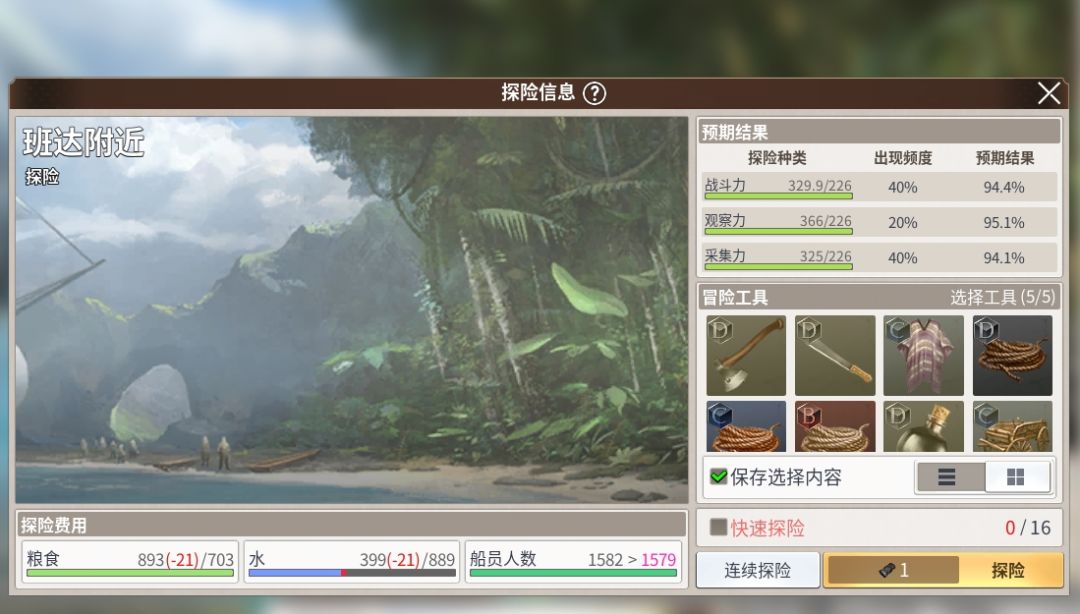Click the 95.1% expected result value
Viewport: 1080px width, 614px height.
1004,223
